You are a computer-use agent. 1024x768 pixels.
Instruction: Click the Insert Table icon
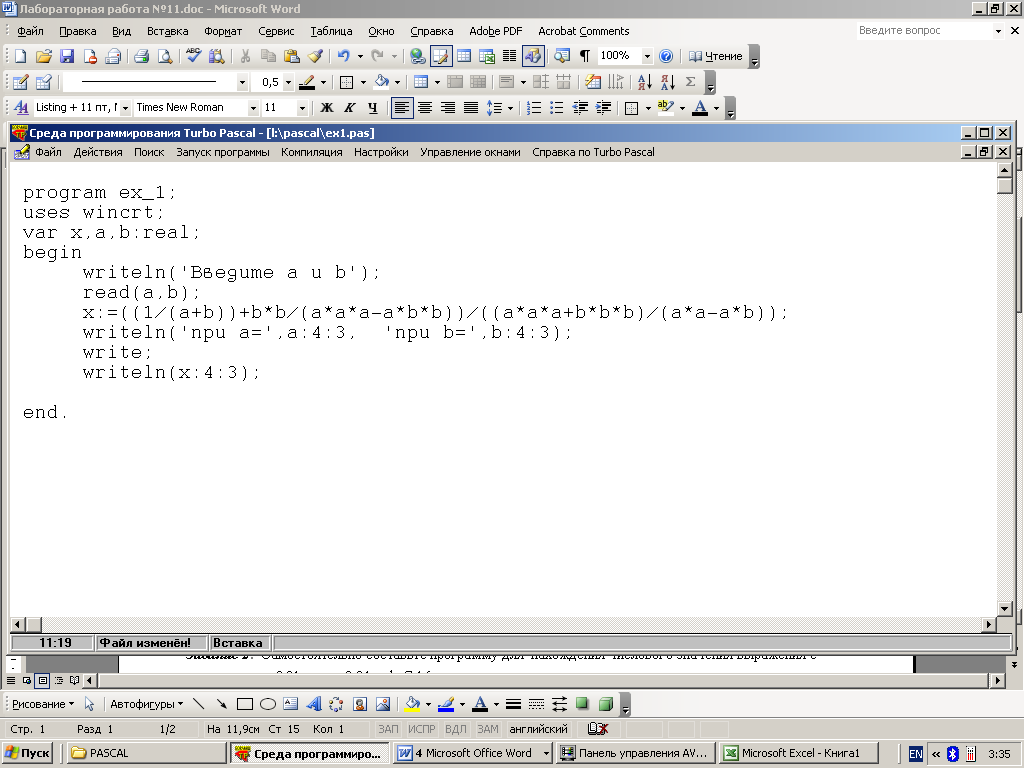464,56
